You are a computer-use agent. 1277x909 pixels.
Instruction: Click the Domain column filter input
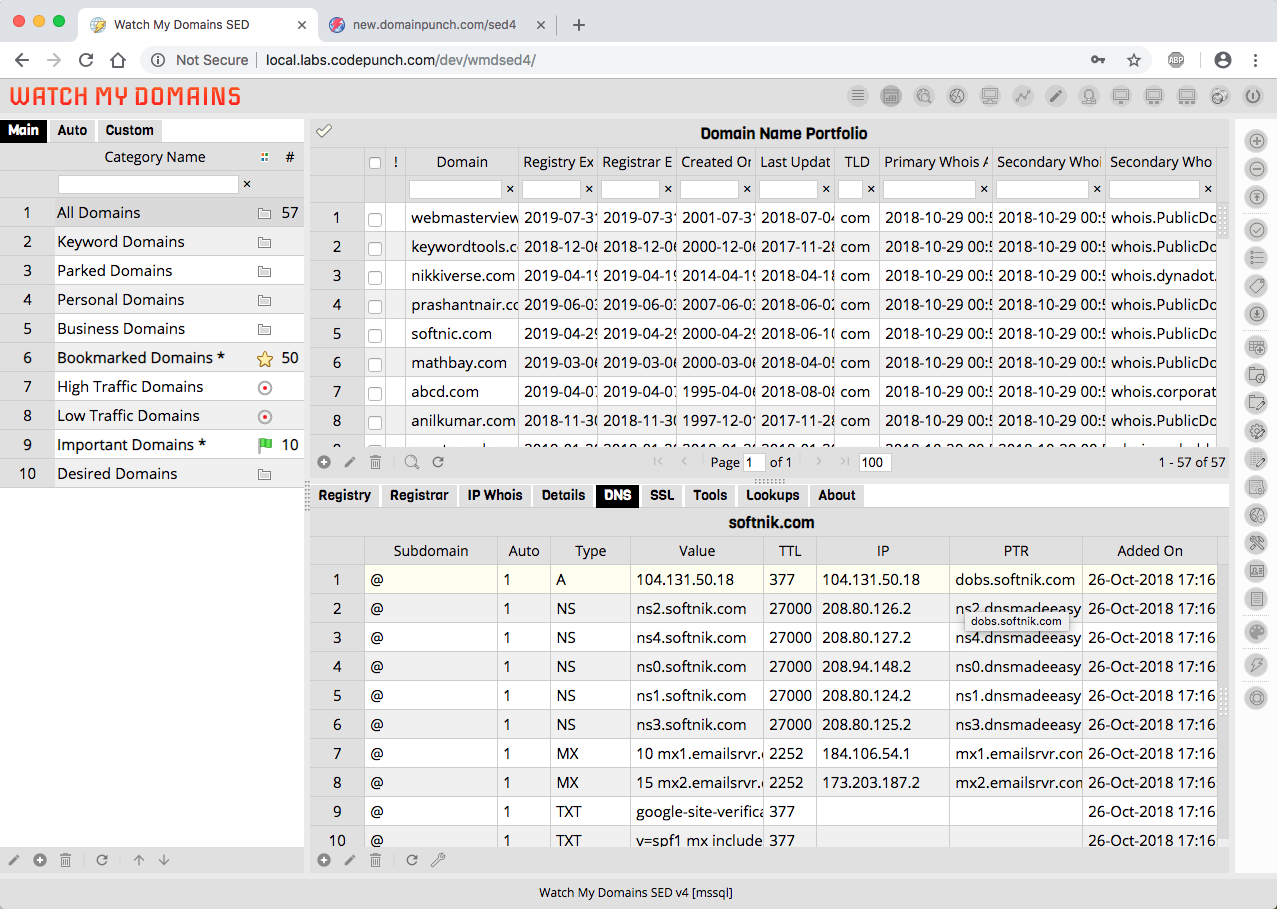[x=455, y=189]
